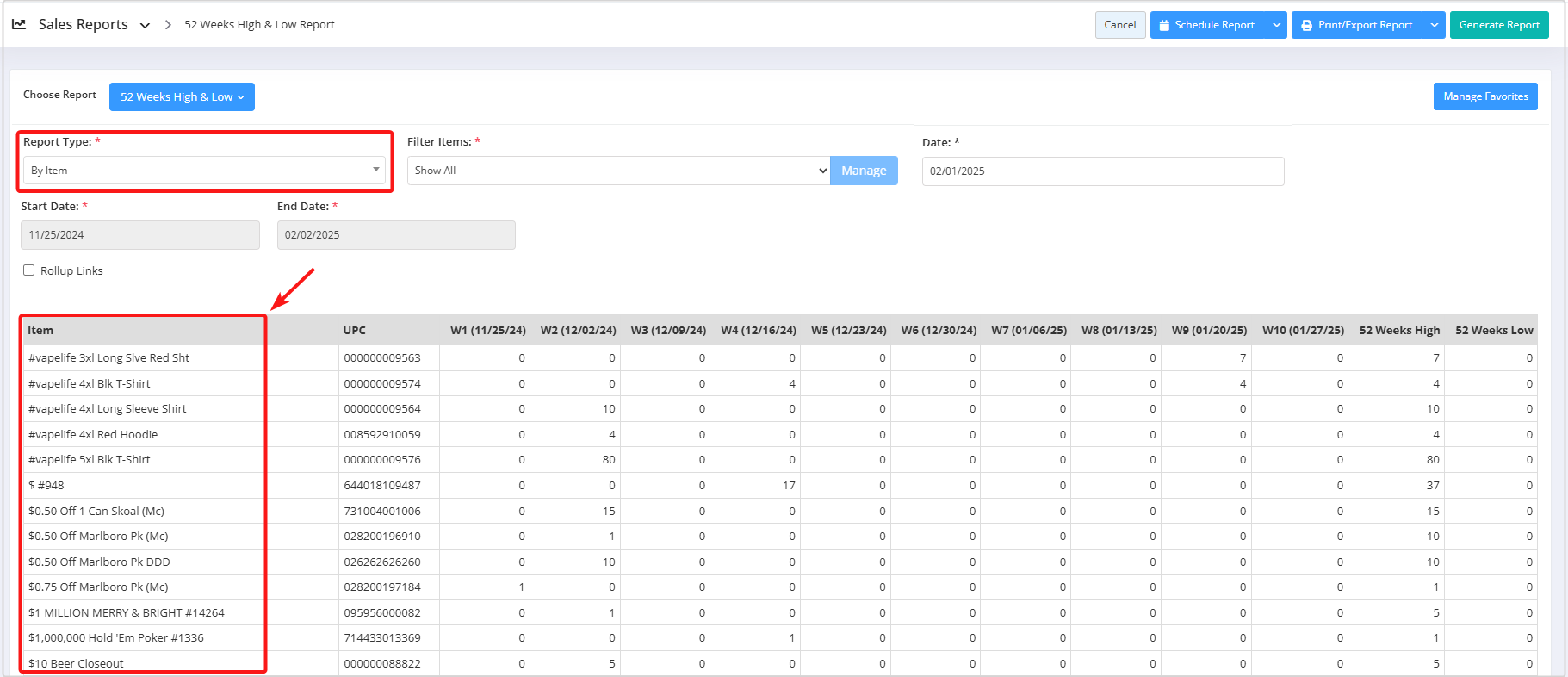Expand the Sales Reports chevron dropdown
This screenshot has height=677, width=1568.
click(x=145, y=26)
